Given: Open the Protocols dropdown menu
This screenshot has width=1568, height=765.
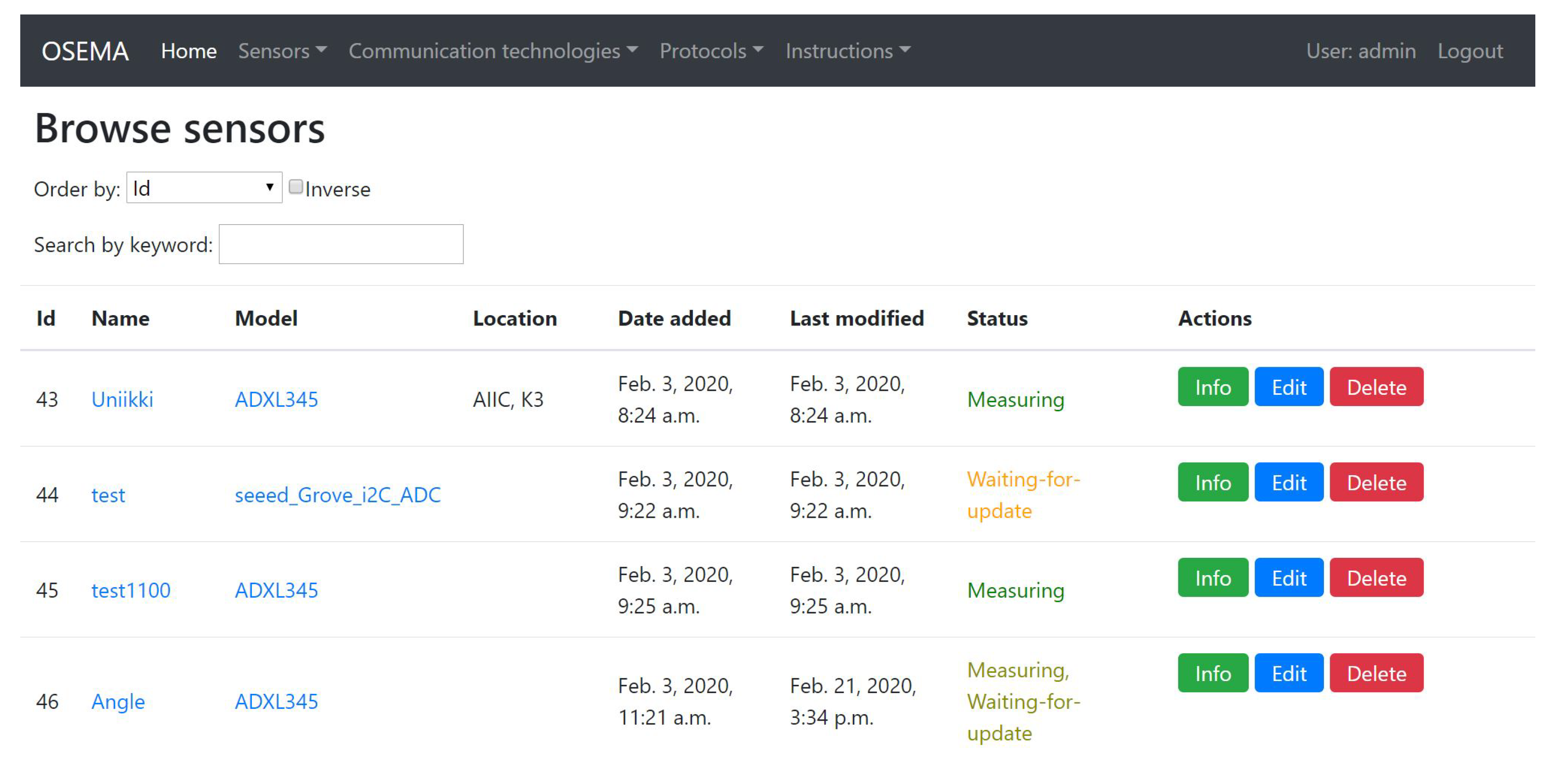Looking at the screenshot, I should click(x=710, y=51).
